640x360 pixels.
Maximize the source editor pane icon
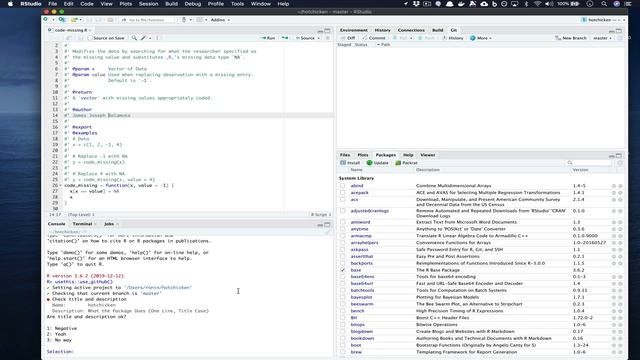pyautogui.click(x=327, y=31)
